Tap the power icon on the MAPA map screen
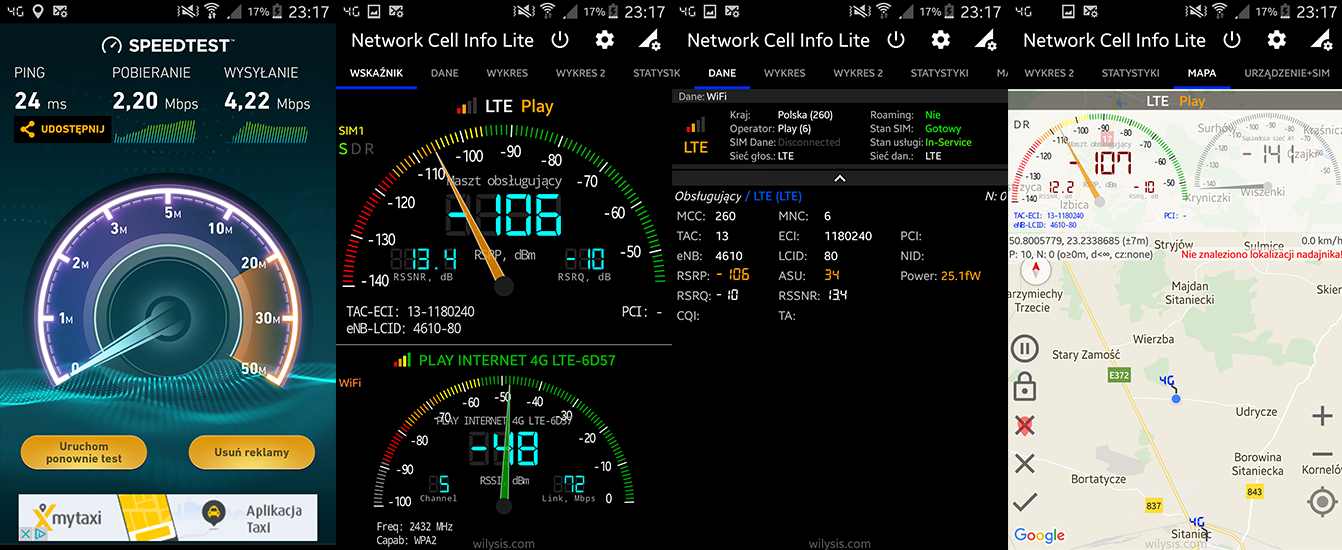This screenshot has width=1342, height=550. tap(1232, 40)
